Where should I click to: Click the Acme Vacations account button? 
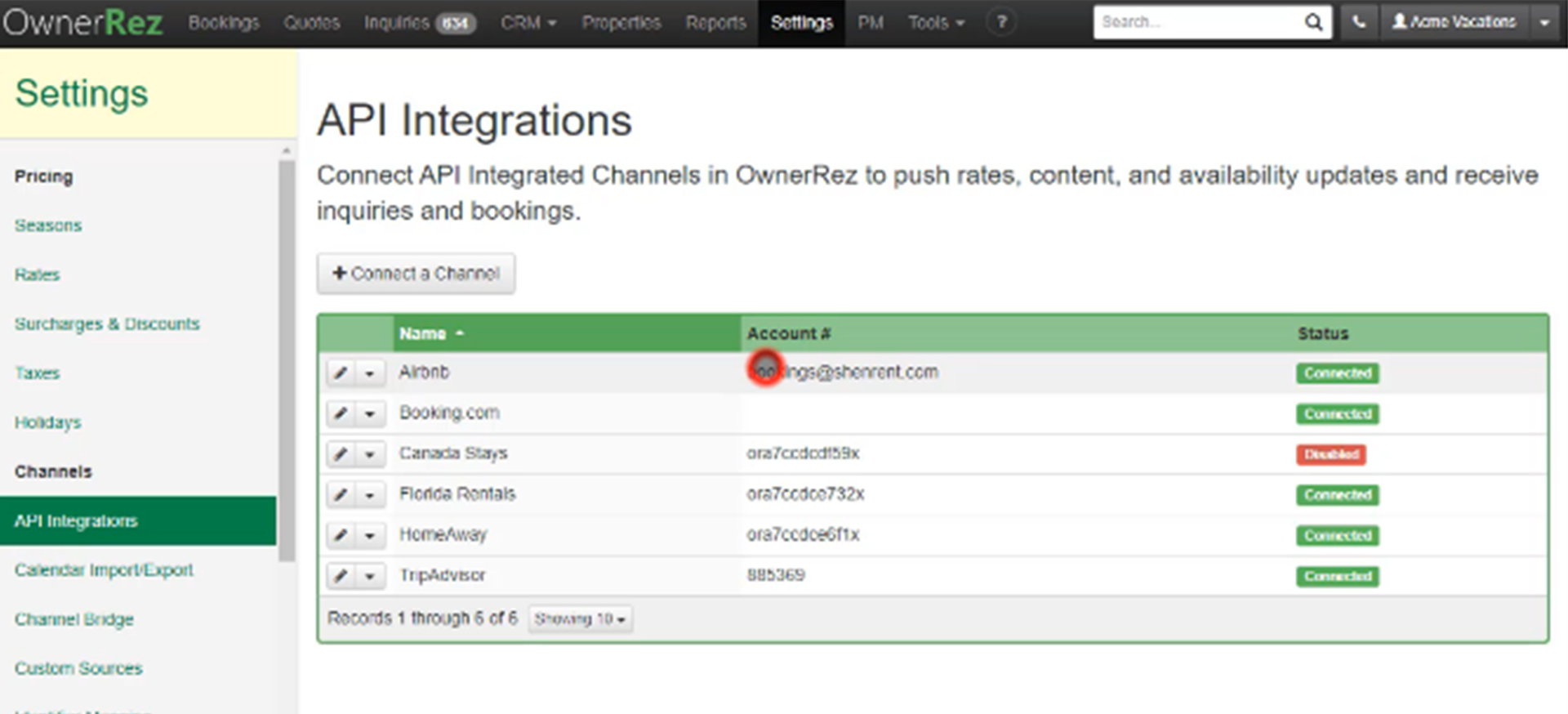1454,22
